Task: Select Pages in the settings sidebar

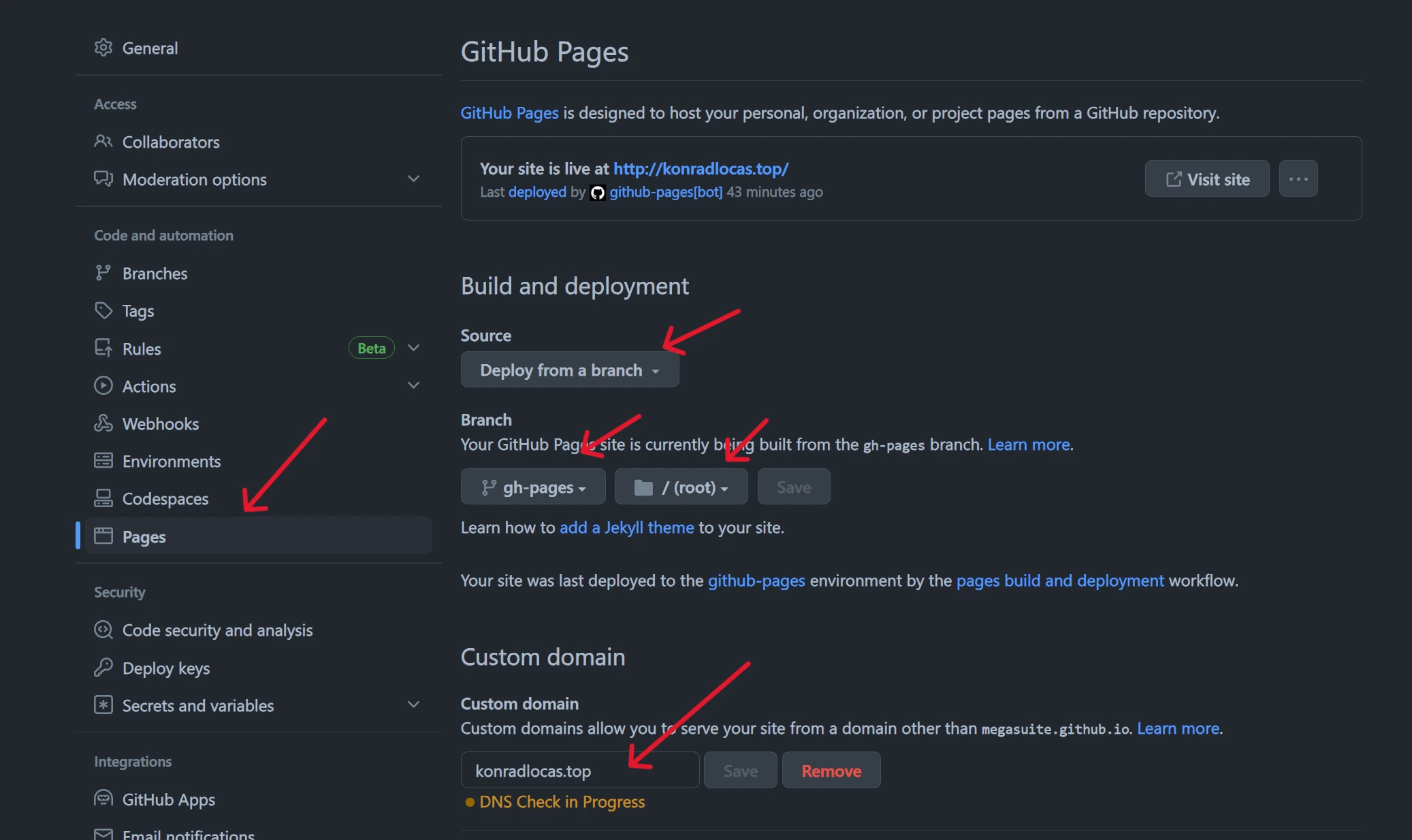Action: pos(144,536)
